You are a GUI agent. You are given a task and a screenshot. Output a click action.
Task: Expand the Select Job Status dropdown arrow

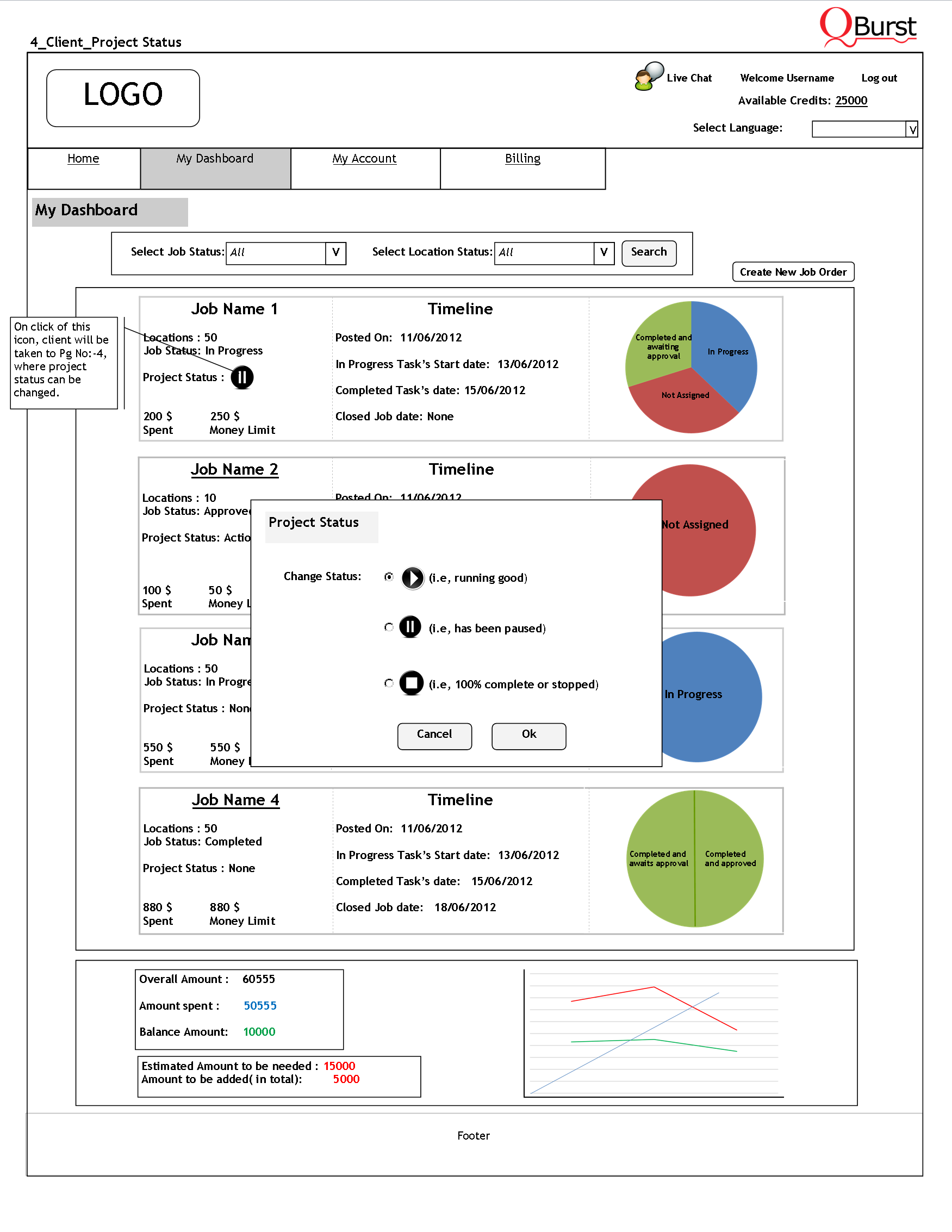point(335,253)
